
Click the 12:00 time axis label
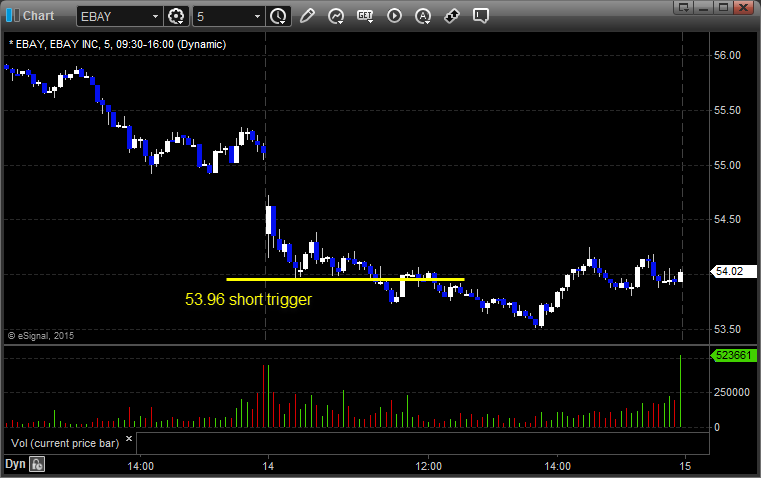429,466
